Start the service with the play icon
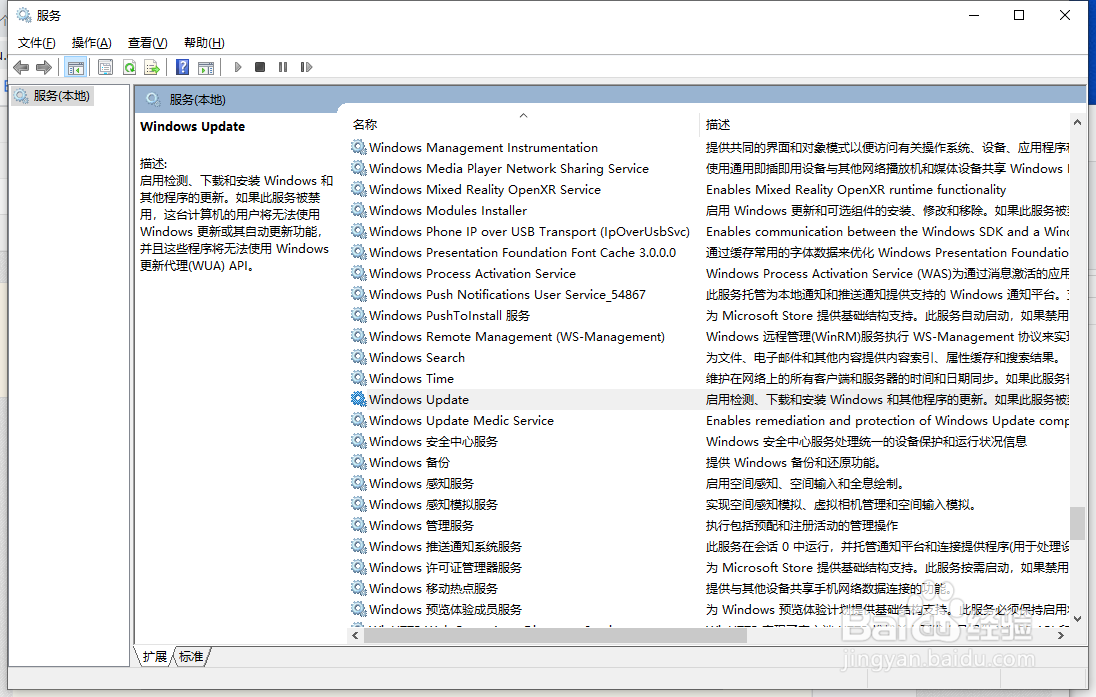The width and height of the screenshot is (1096, 697). pos(238,67)
